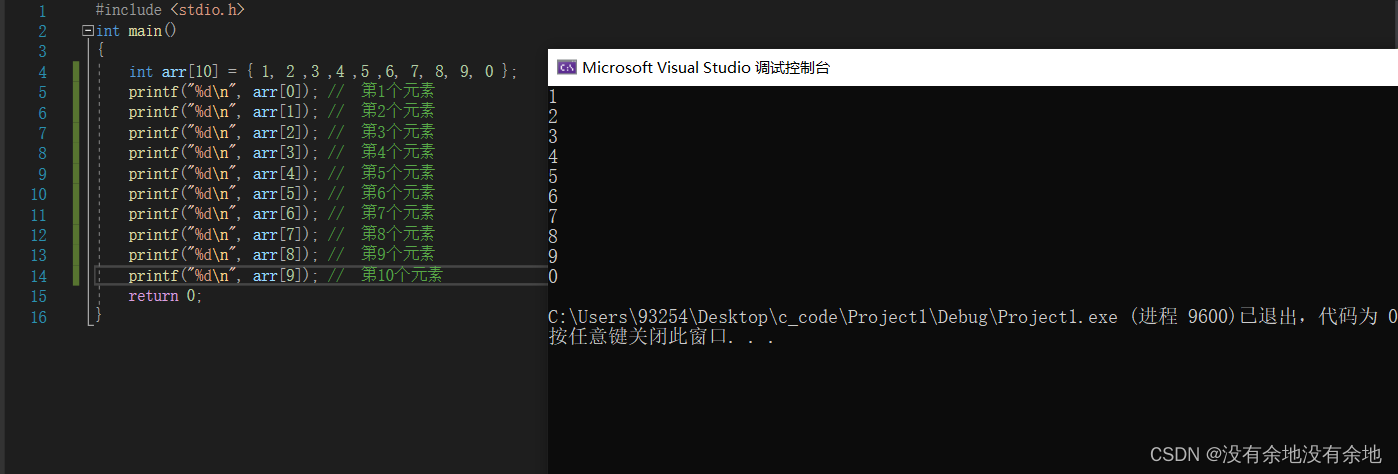Click the printf line with arr[6]
The image size is (1398, 474).
click(x=282, y=214)
